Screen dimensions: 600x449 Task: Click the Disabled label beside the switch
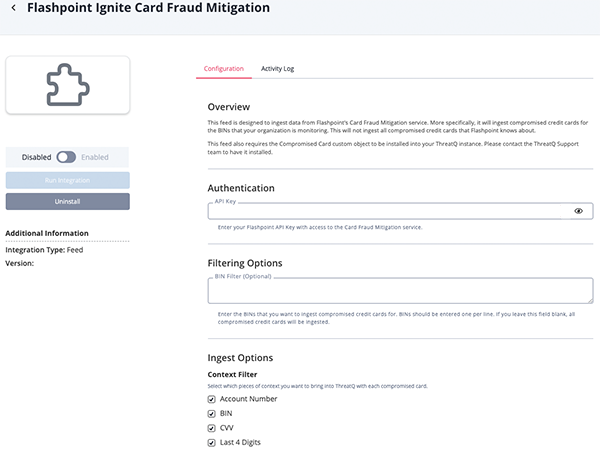(x=36, y=157)
